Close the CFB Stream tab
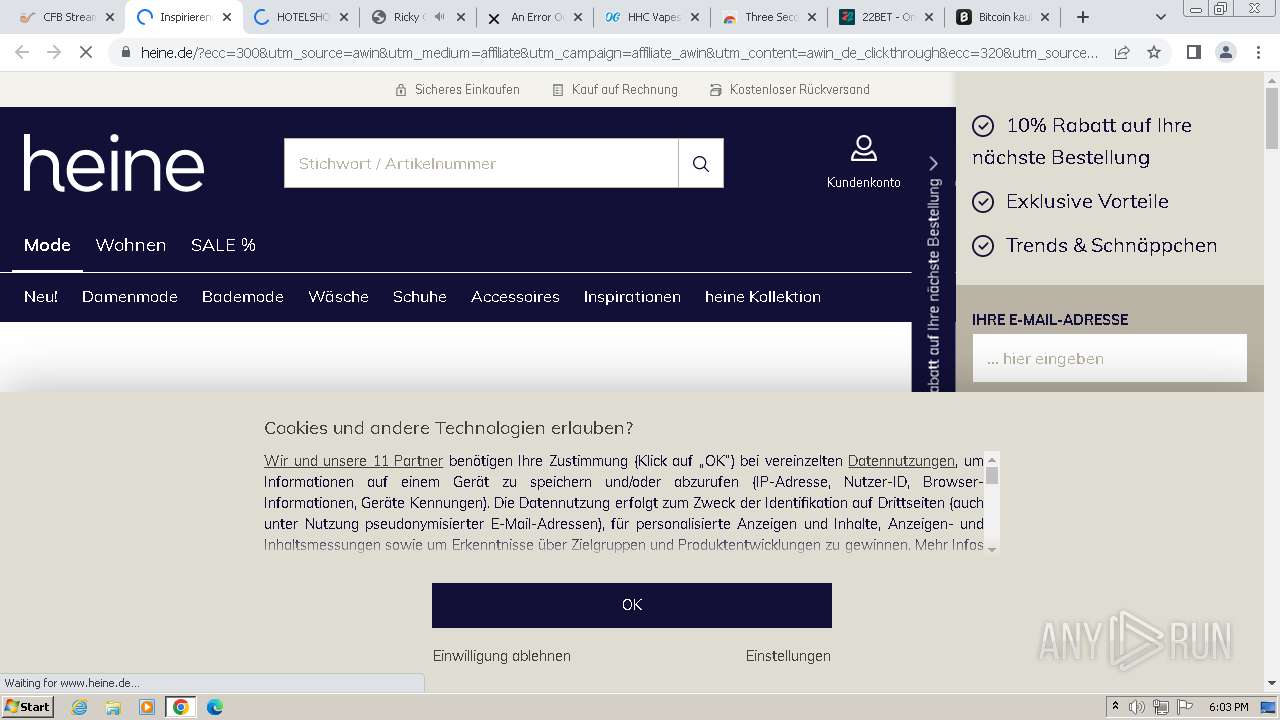 [110, 17]
